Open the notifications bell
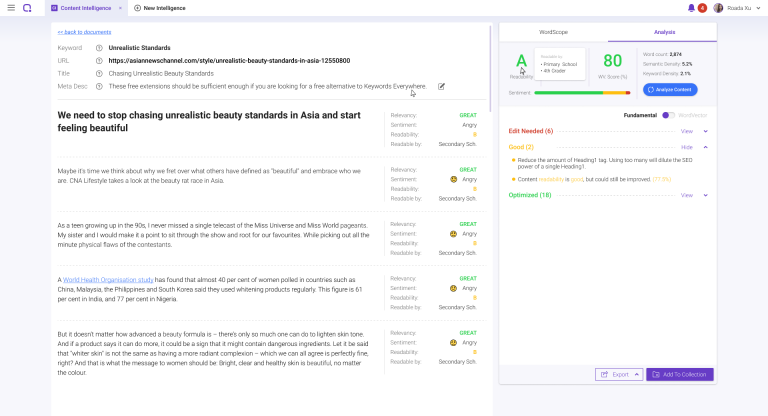This screenshot has height=416, width=768. point(691,8)
